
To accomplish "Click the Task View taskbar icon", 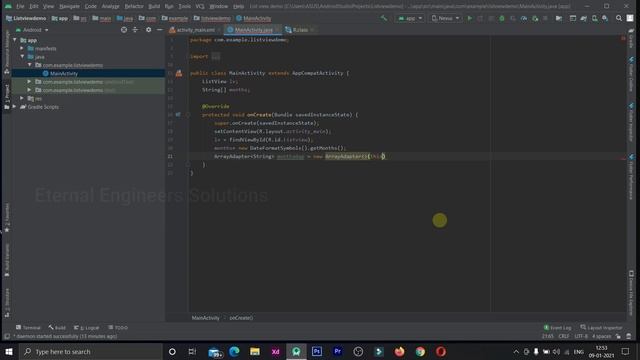I will tap(192, 351).
